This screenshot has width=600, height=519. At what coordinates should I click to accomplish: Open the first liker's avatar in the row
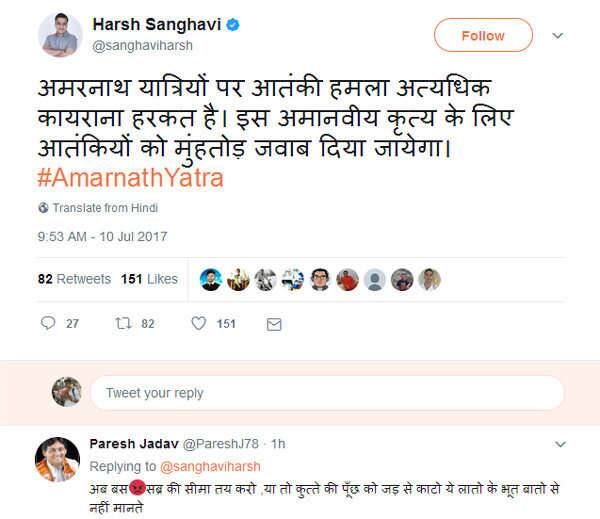(x=211, y=280)
